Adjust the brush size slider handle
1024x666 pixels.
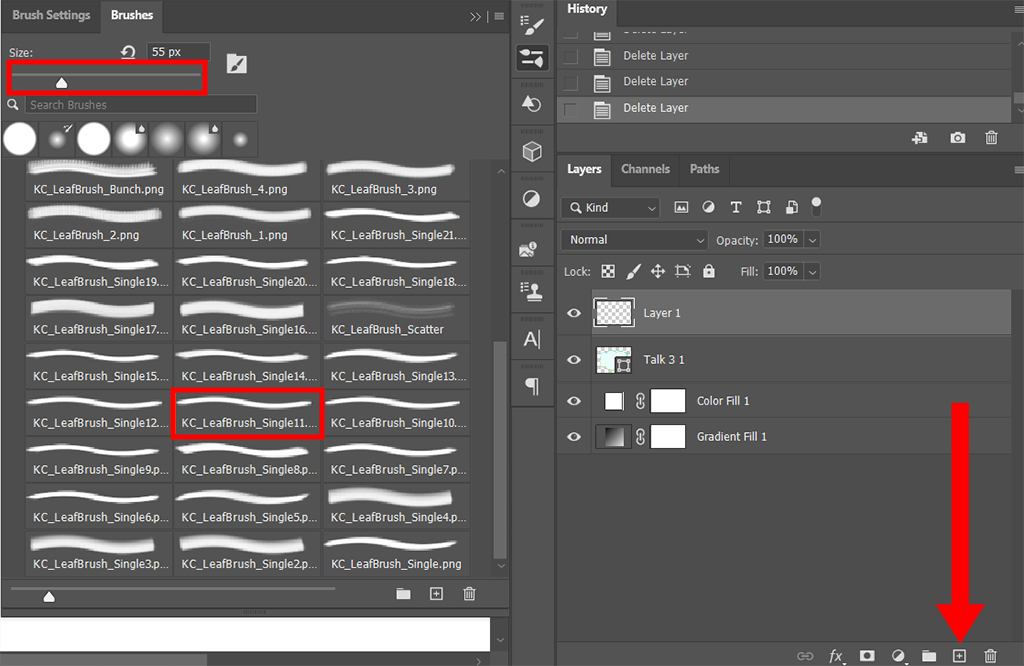(61, 82)
